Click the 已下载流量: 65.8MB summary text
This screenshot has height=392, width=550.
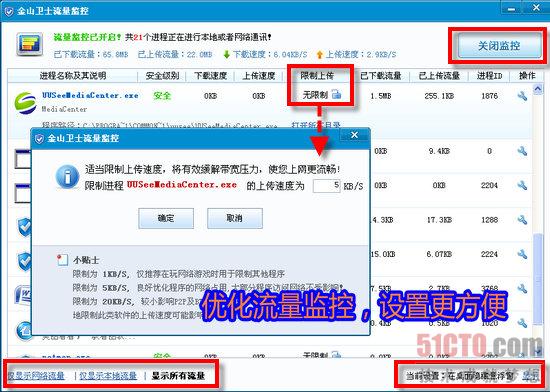tap(91, 54)
